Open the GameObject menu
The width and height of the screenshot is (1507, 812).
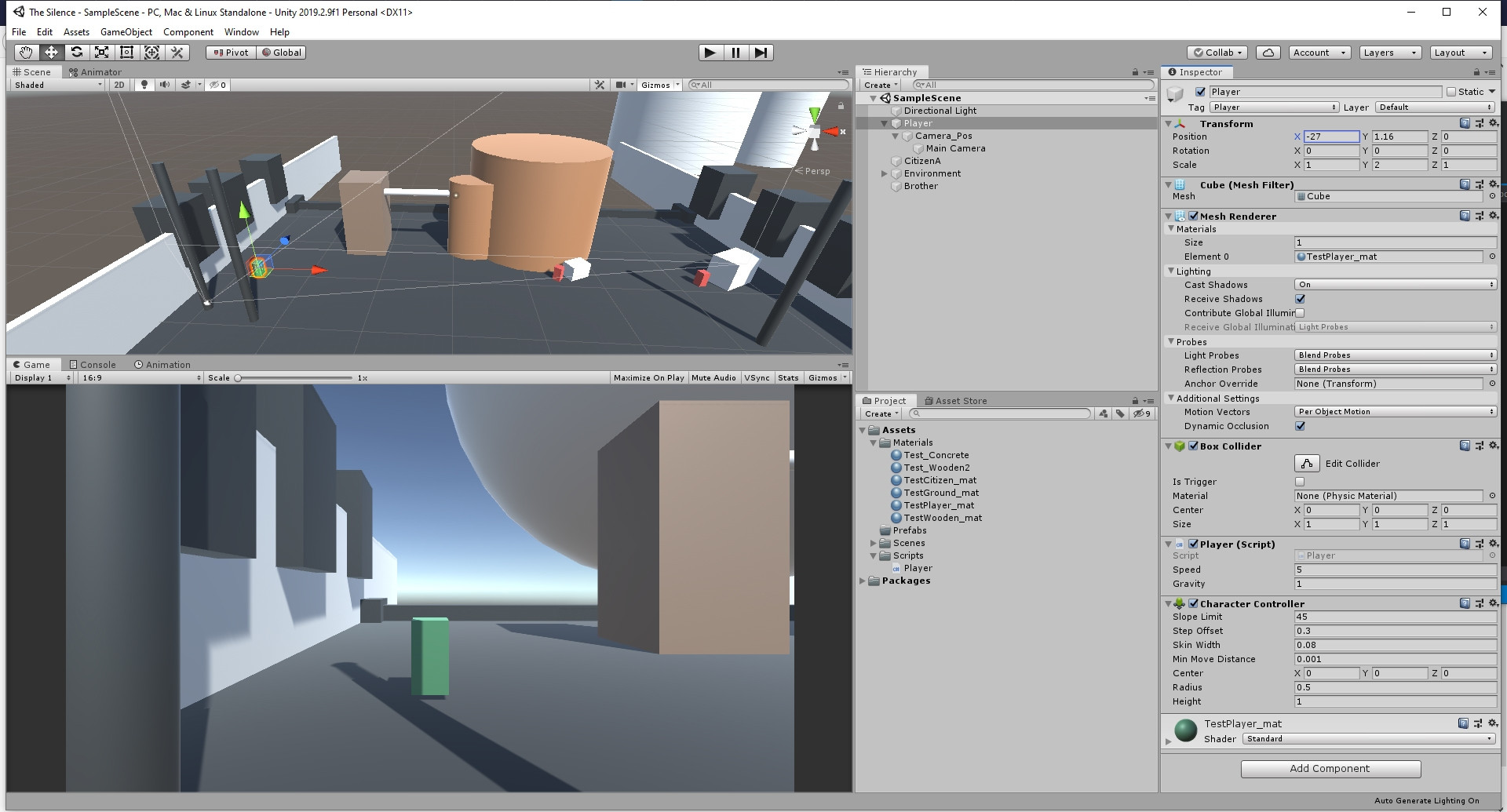tap(126, 32)
